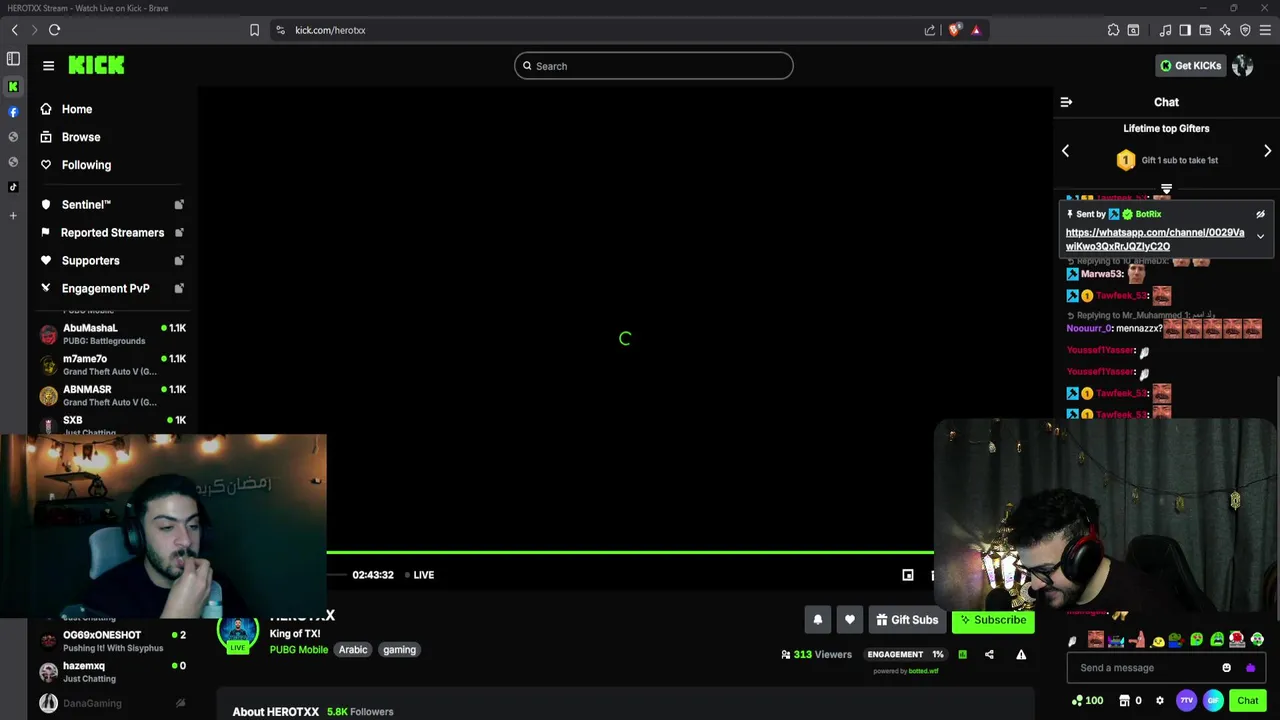The image size is (1280, 720).
Task: Open Reported Streamers entry
Action: click(111, 232)
